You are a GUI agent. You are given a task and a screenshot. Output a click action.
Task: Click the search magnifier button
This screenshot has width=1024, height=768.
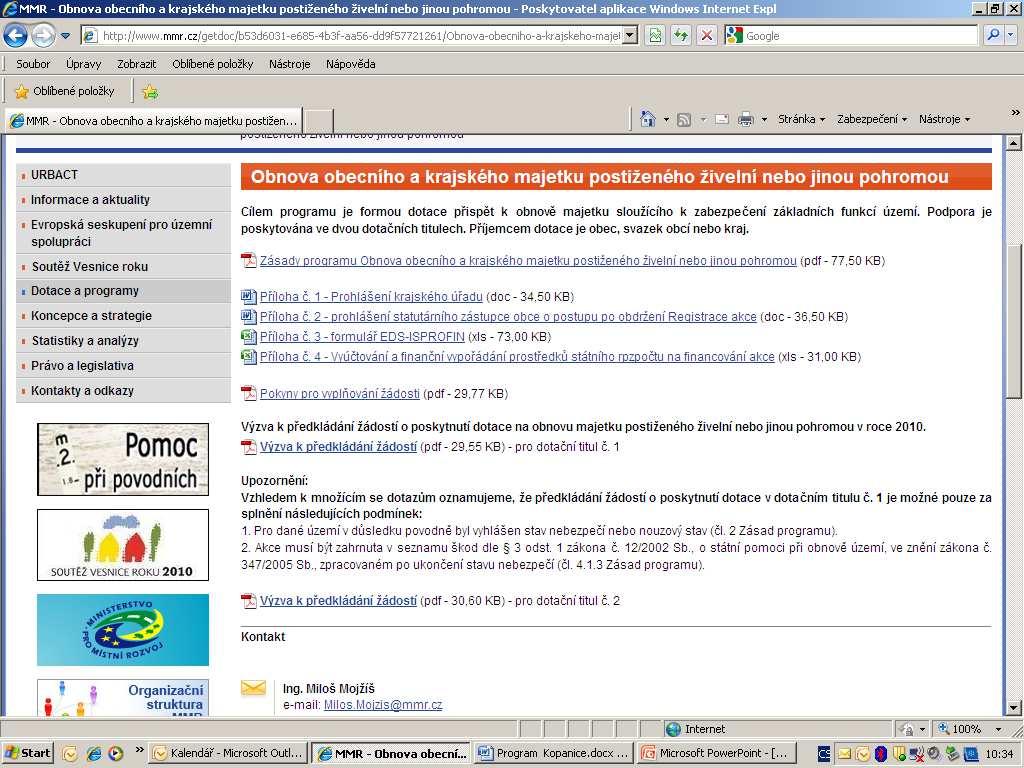pos(993,35)
